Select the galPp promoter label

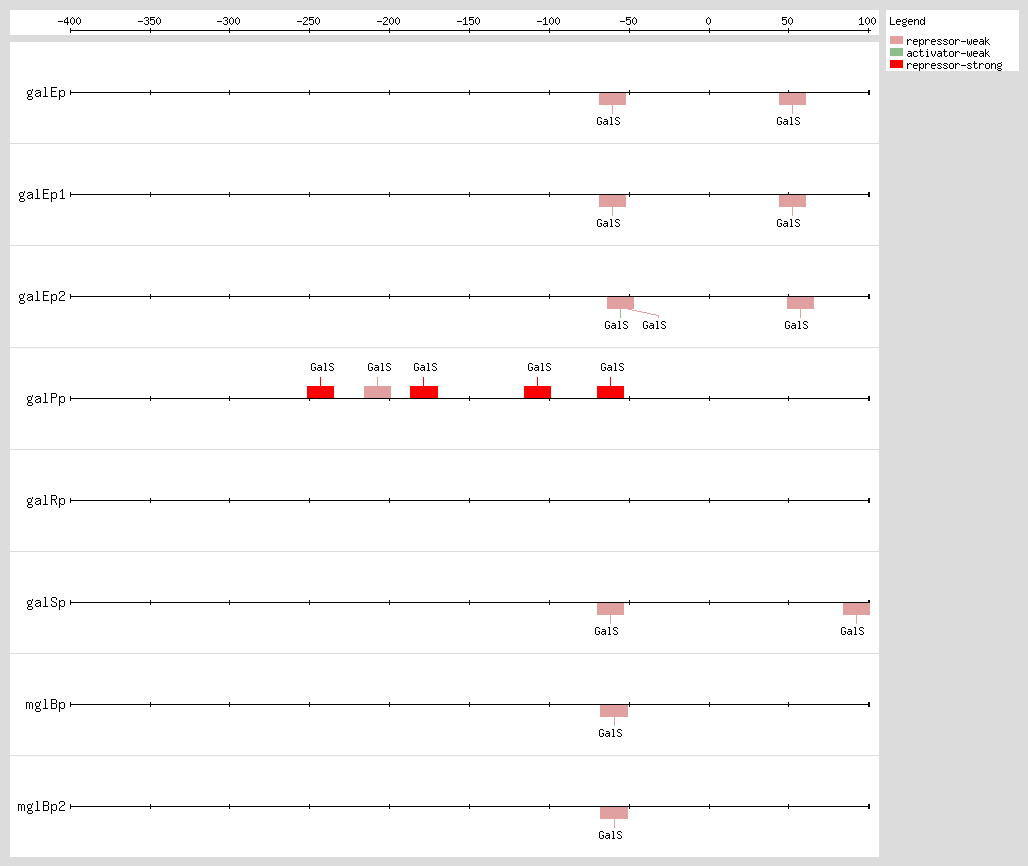(46, 399)
